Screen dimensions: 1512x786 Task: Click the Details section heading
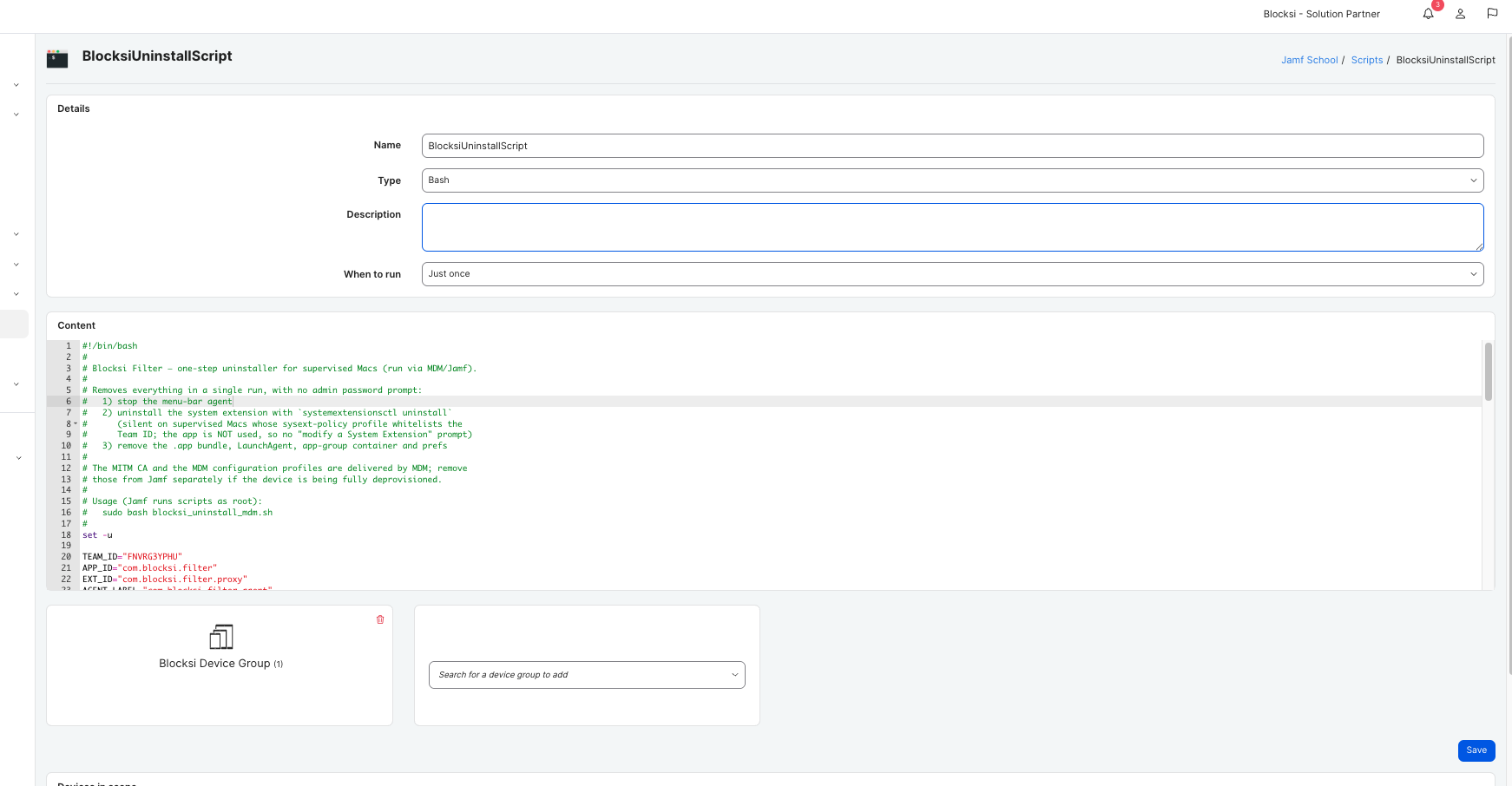point(74,109)
